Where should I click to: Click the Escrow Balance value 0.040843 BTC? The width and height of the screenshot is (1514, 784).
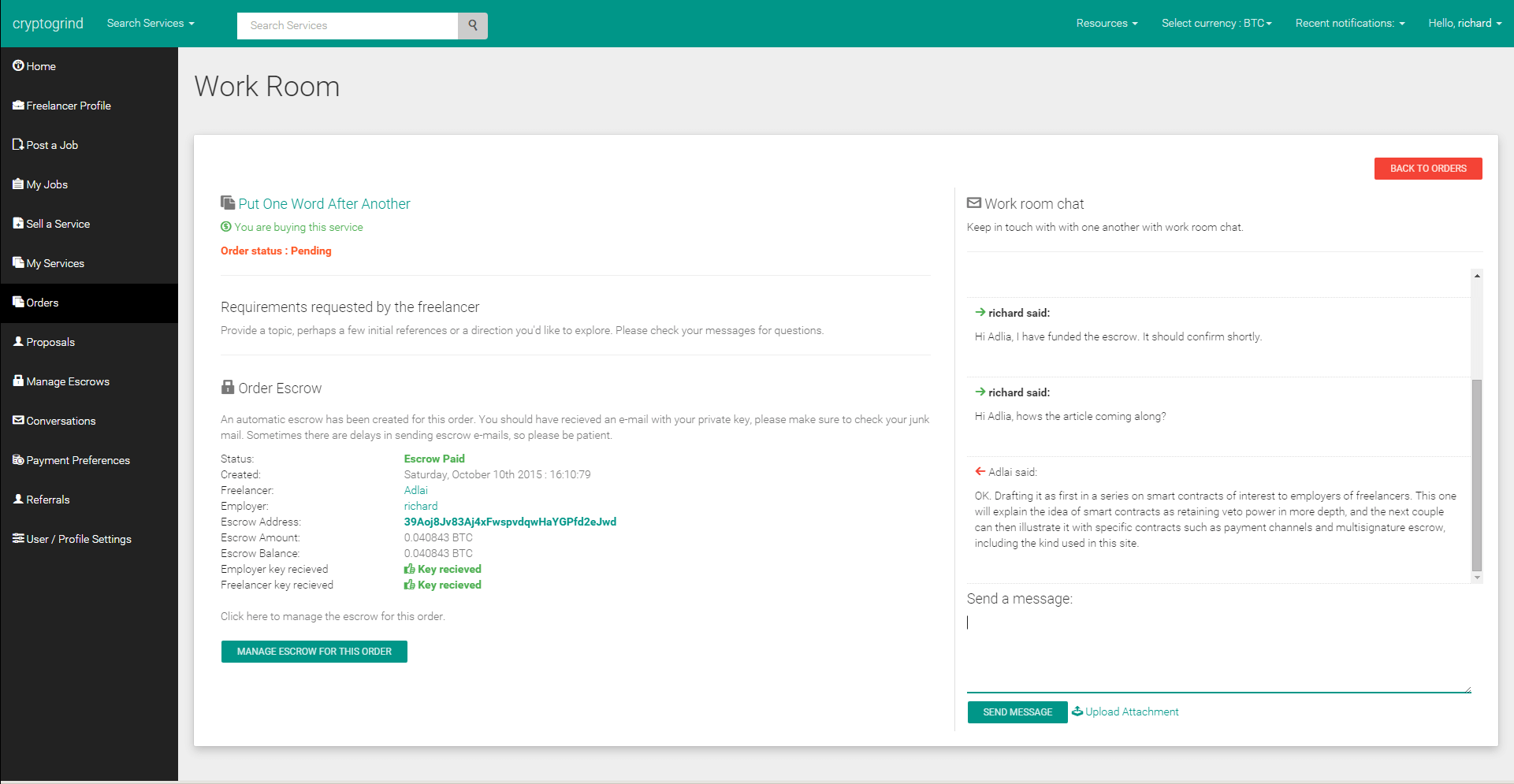click(438, 553)
